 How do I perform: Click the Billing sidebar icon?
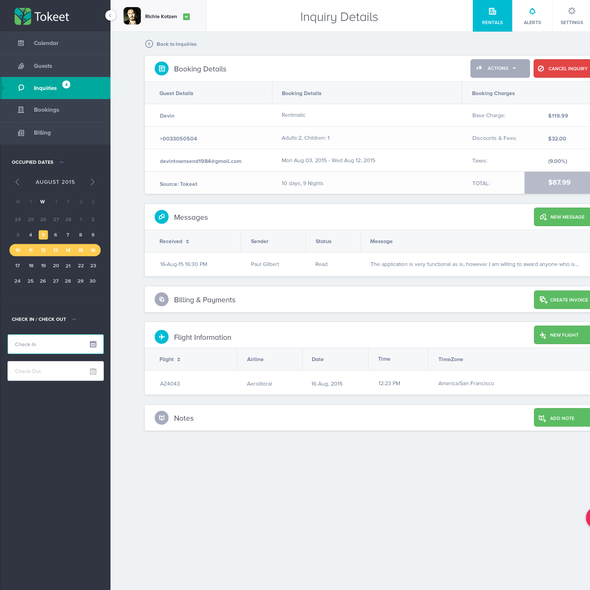(x=21, y=133)
